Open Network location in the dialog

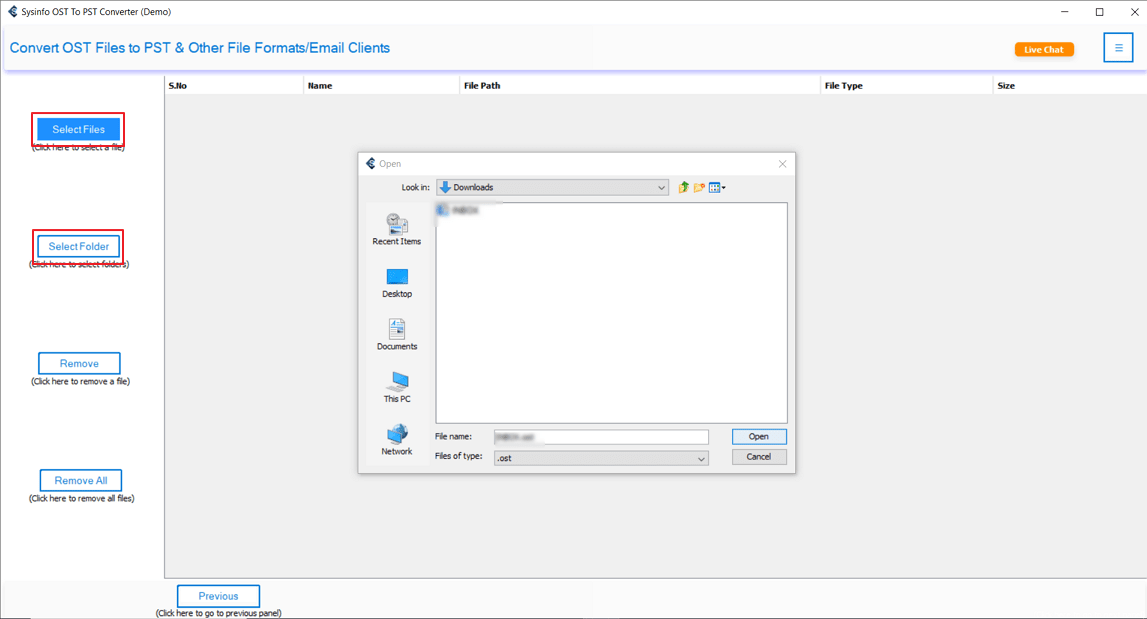[x=396, y=440]
